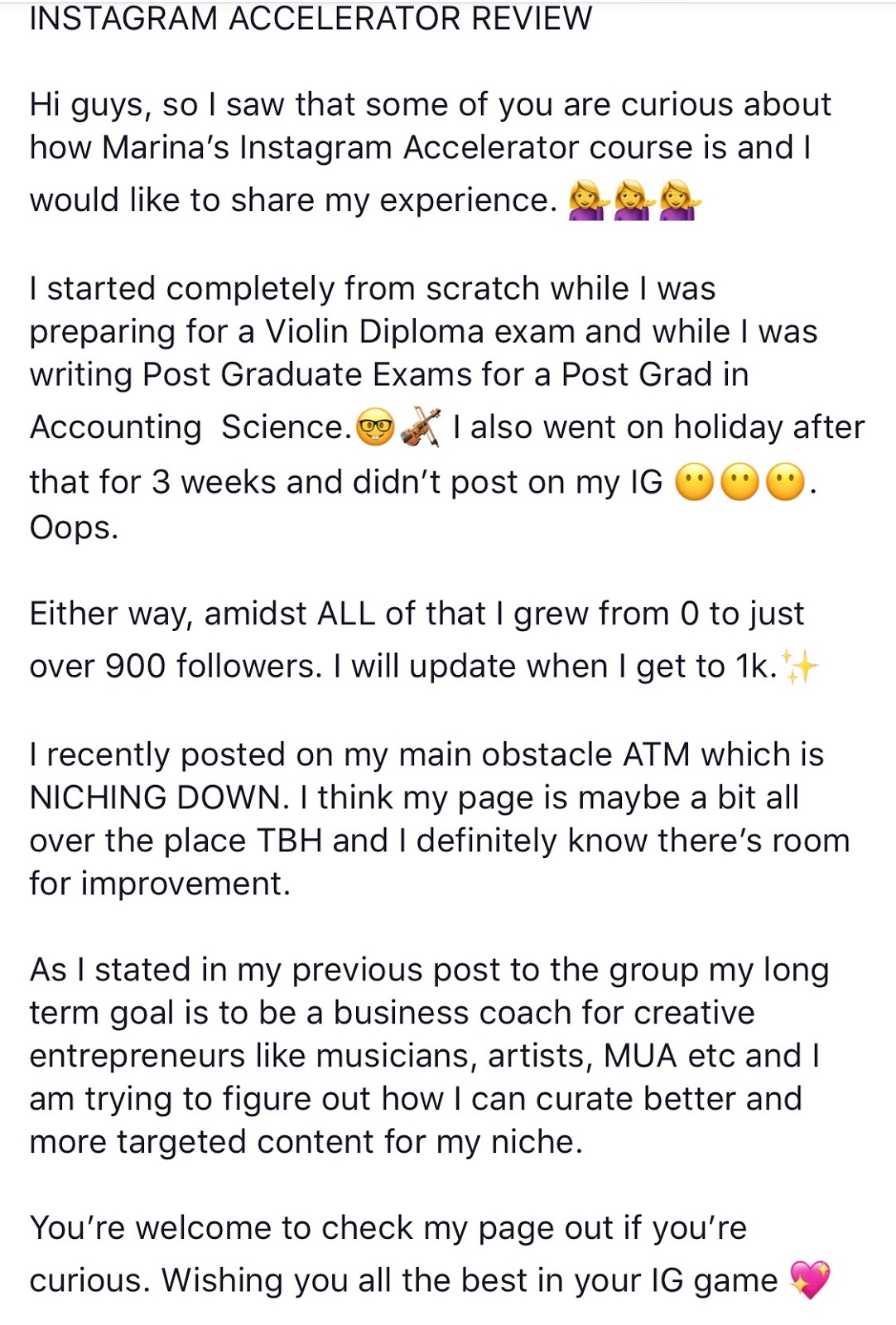Click the word Oops
This screenshot has width=896, height=1325.
point(73,528)
